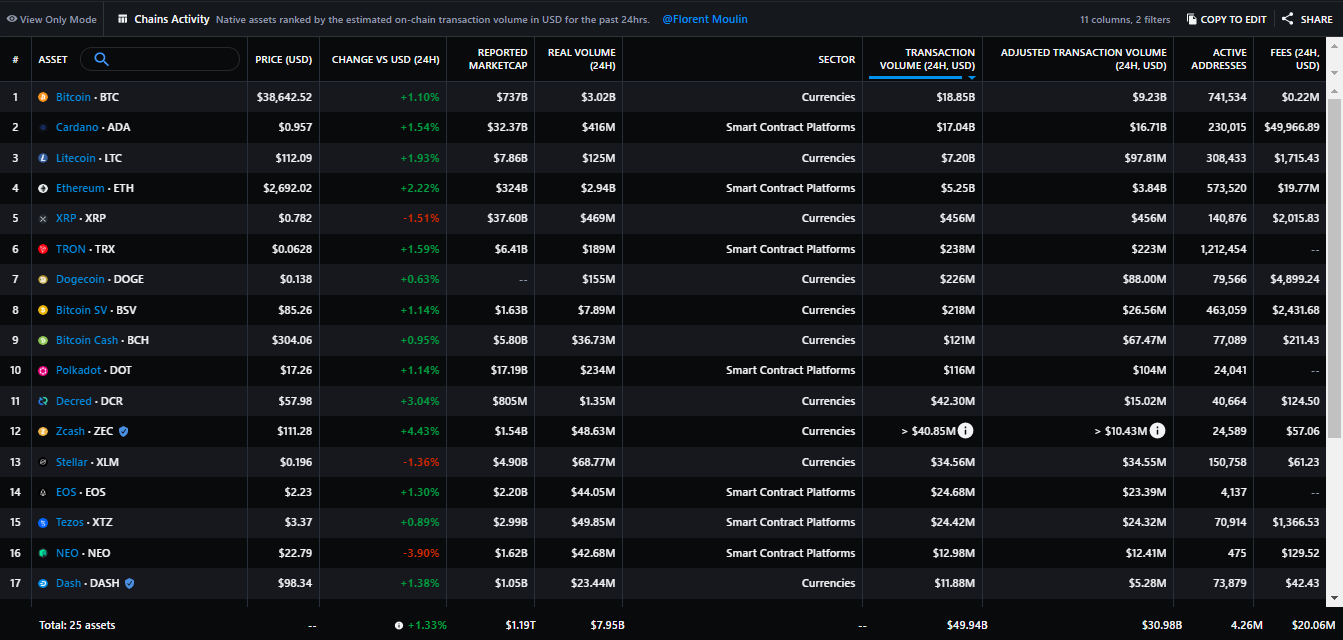
Task: Click the Dogecoin coin icon
Action: 43,279
